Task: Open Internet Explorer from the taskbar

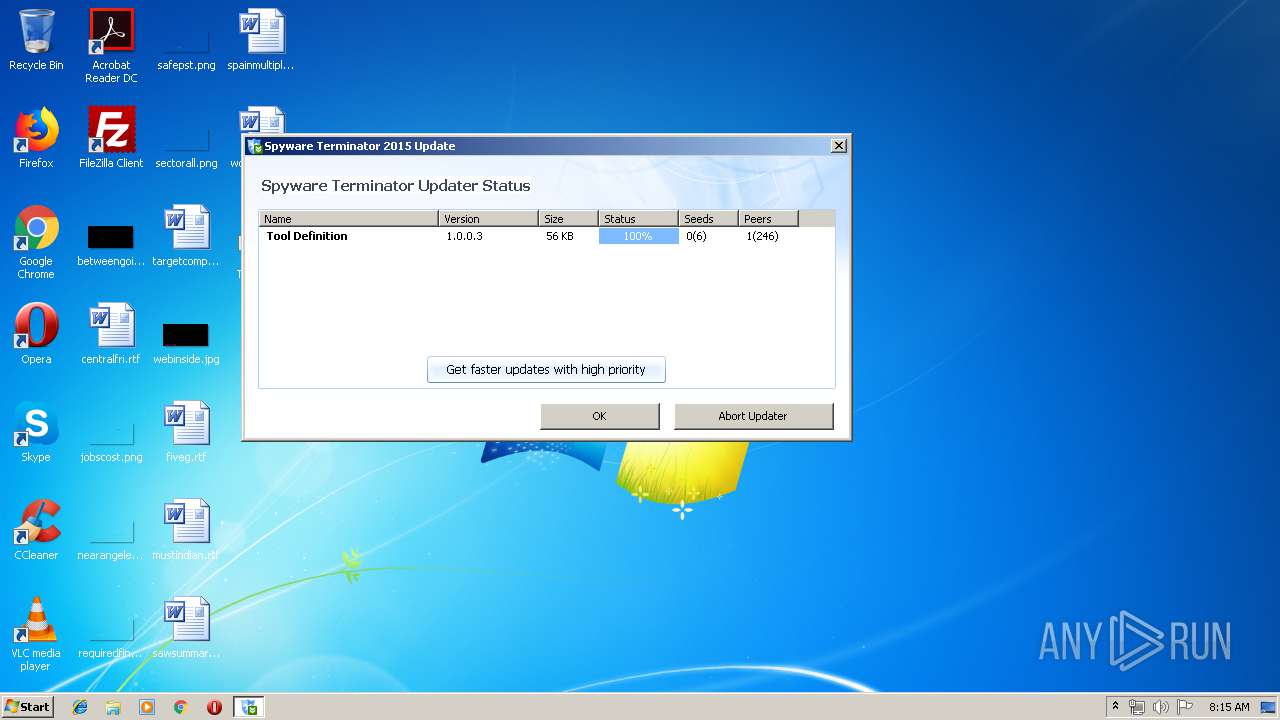Action: (80, 707)
